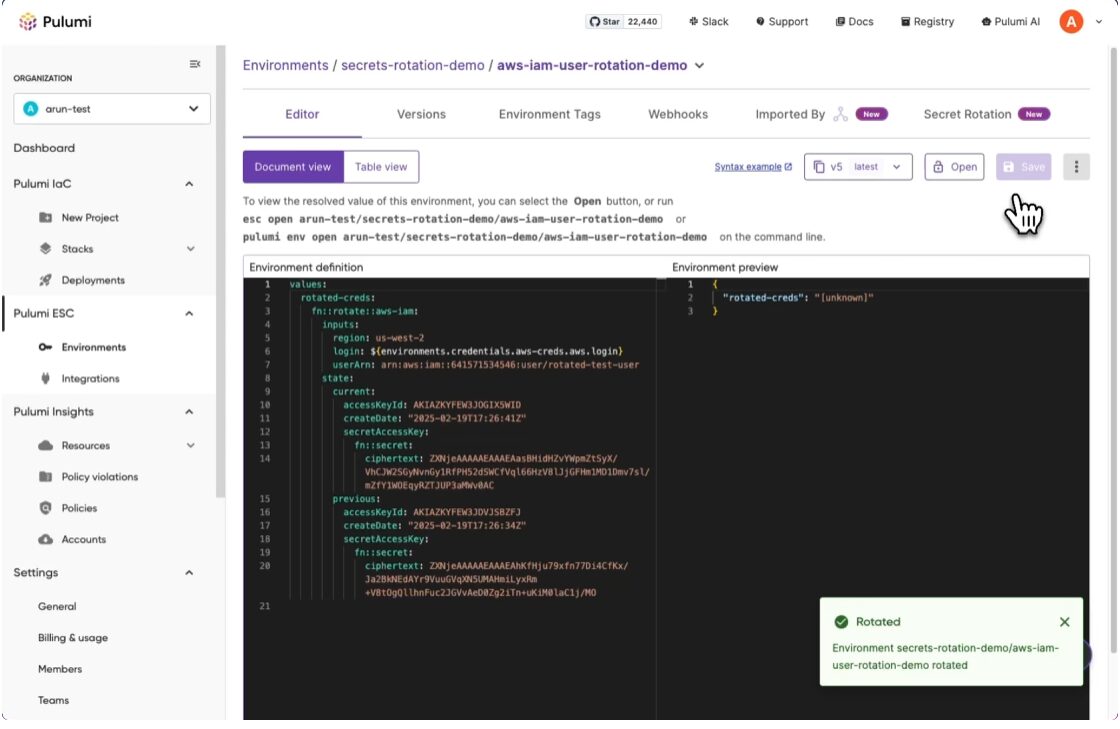This screenshot has width=1120, height=729.
Task: Collapse the Settings section
Action: pyautogui.click(x=189, y=573)
